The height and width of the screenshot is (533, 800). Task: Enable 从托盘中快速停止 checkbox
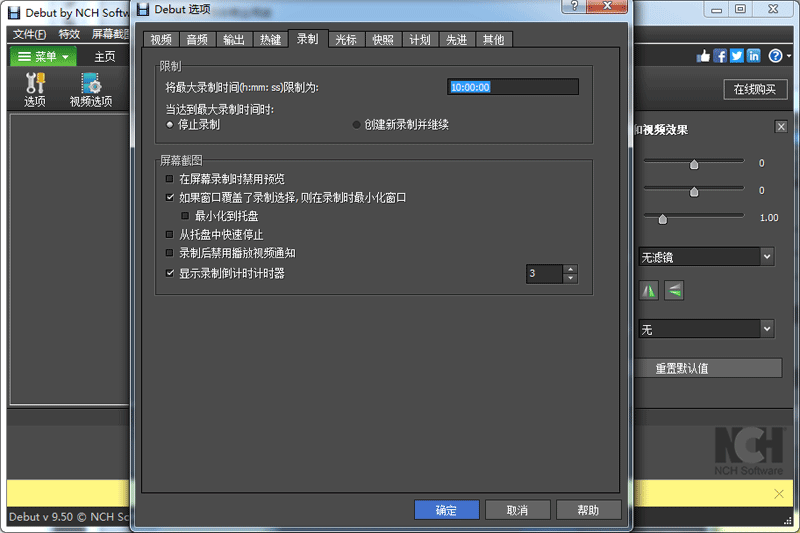tap(169, 235)
